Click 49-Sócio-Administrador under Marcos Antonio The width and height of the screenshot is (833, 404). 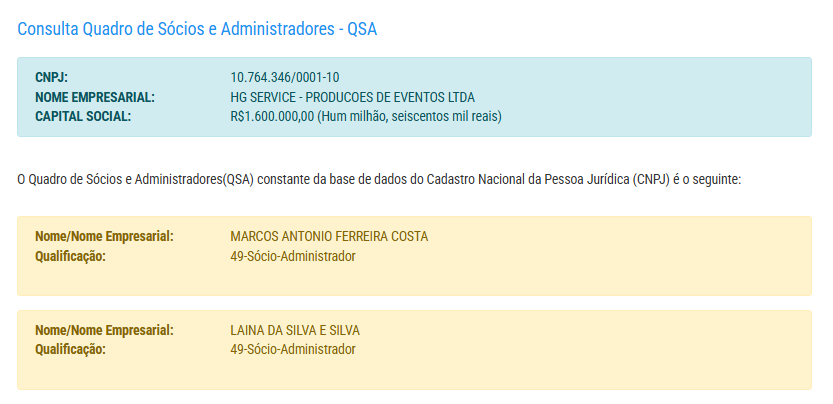[x=293, y=257]
